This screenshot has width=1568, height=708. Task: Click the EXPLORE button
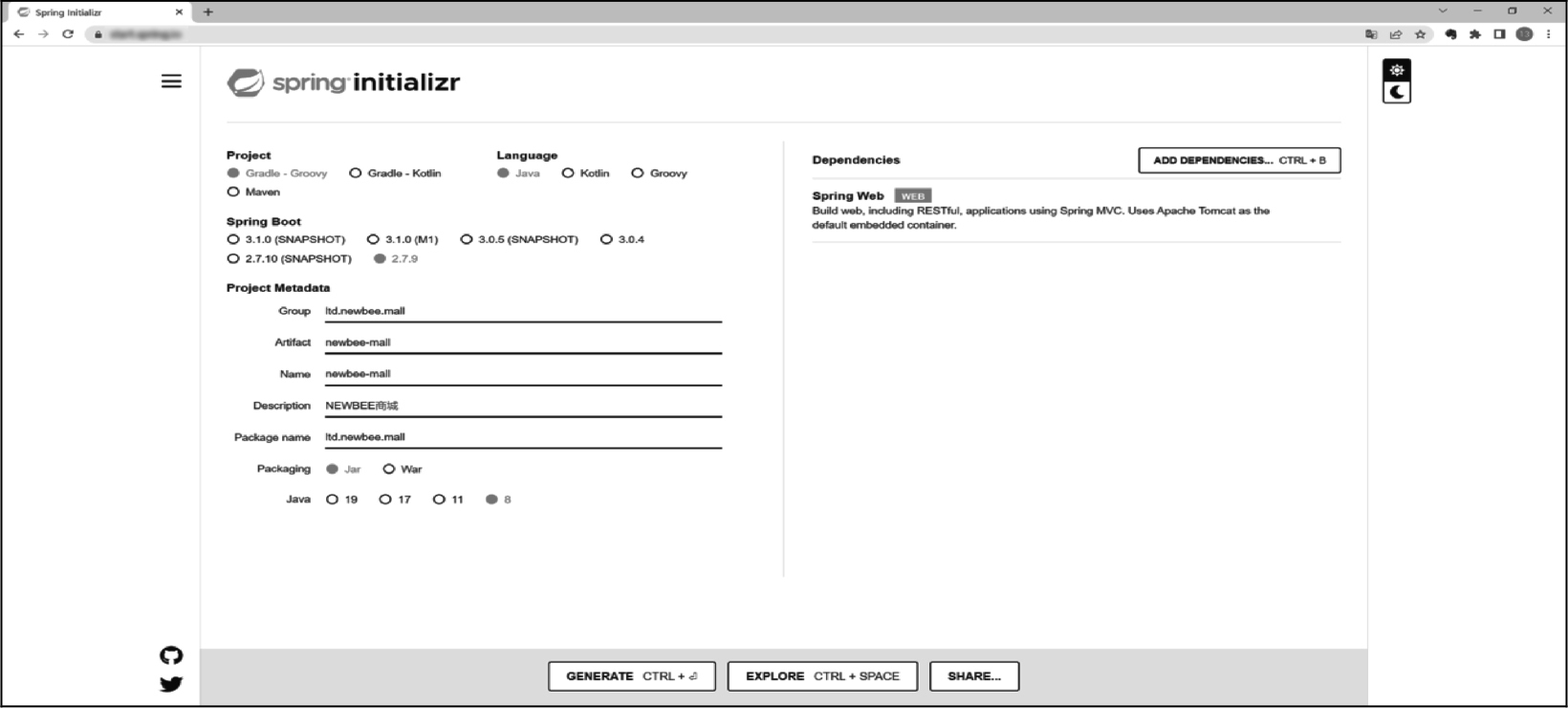[822, 676]
